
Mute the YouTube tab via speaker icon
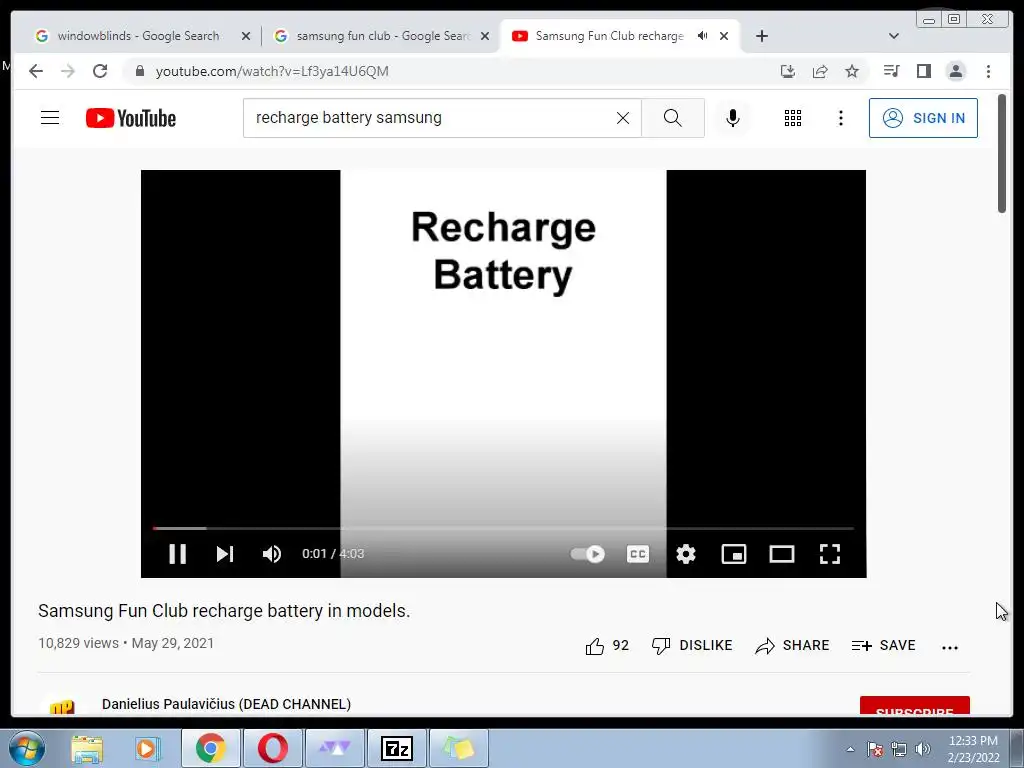pyautogui.click(x=703, y=36)
